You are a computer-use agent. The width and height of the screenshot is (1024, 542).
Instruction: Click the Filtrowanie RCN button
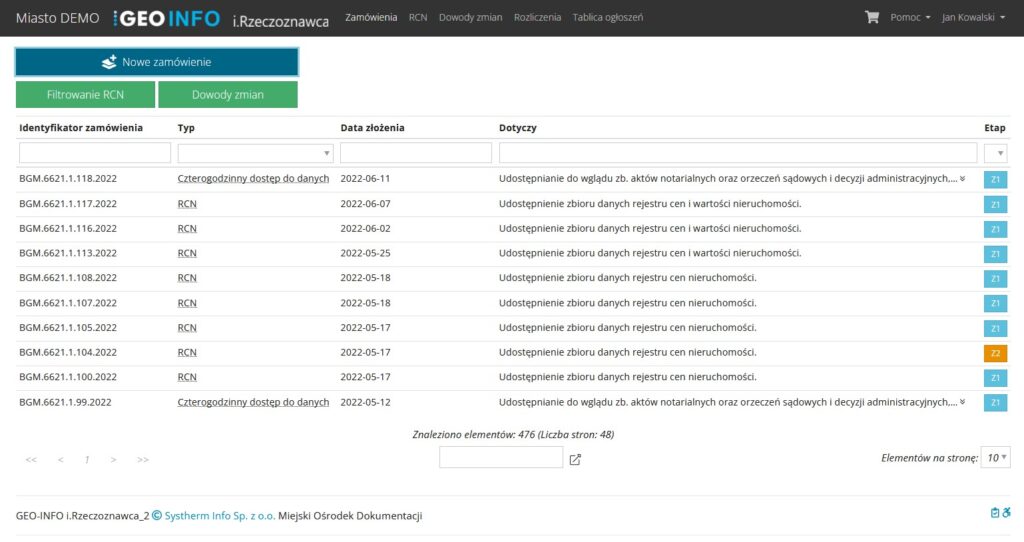[85, 95]
